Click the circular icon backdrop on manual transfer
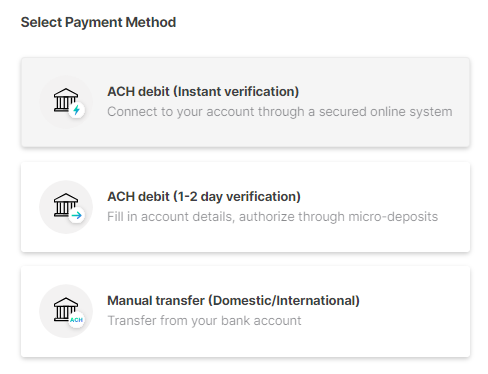Screen dimensions: 488x374 66,311
